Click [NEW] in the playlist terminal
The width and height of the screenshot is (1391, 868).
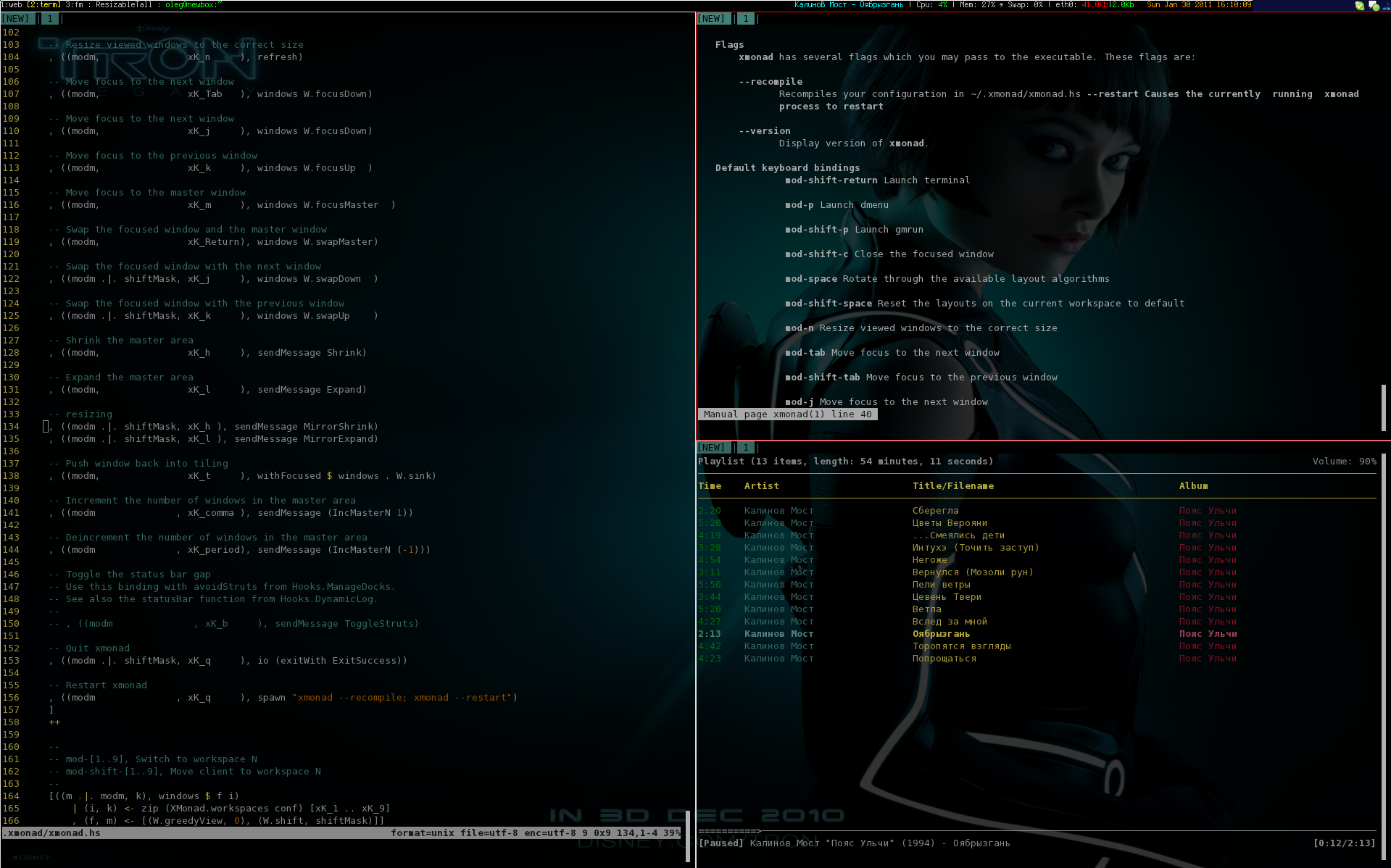(x=711, y=448)
